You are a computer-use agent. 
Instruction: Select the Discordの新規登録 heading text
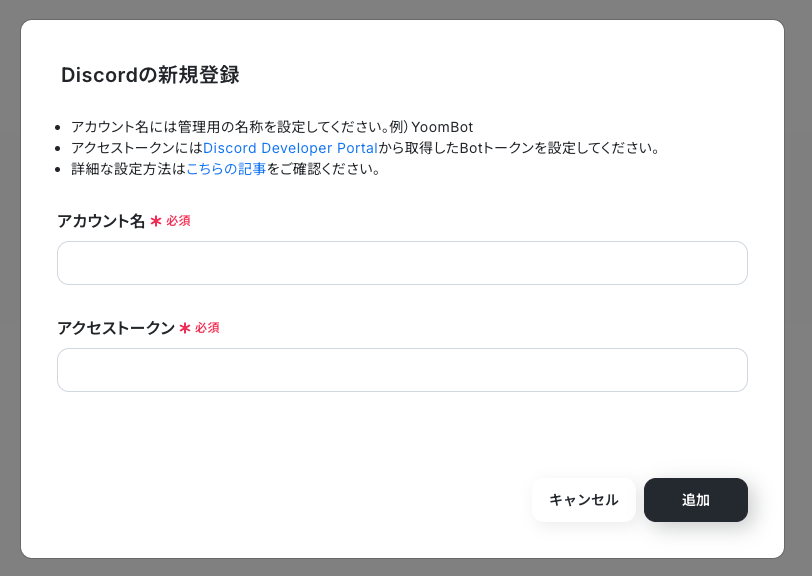(150, 75)
